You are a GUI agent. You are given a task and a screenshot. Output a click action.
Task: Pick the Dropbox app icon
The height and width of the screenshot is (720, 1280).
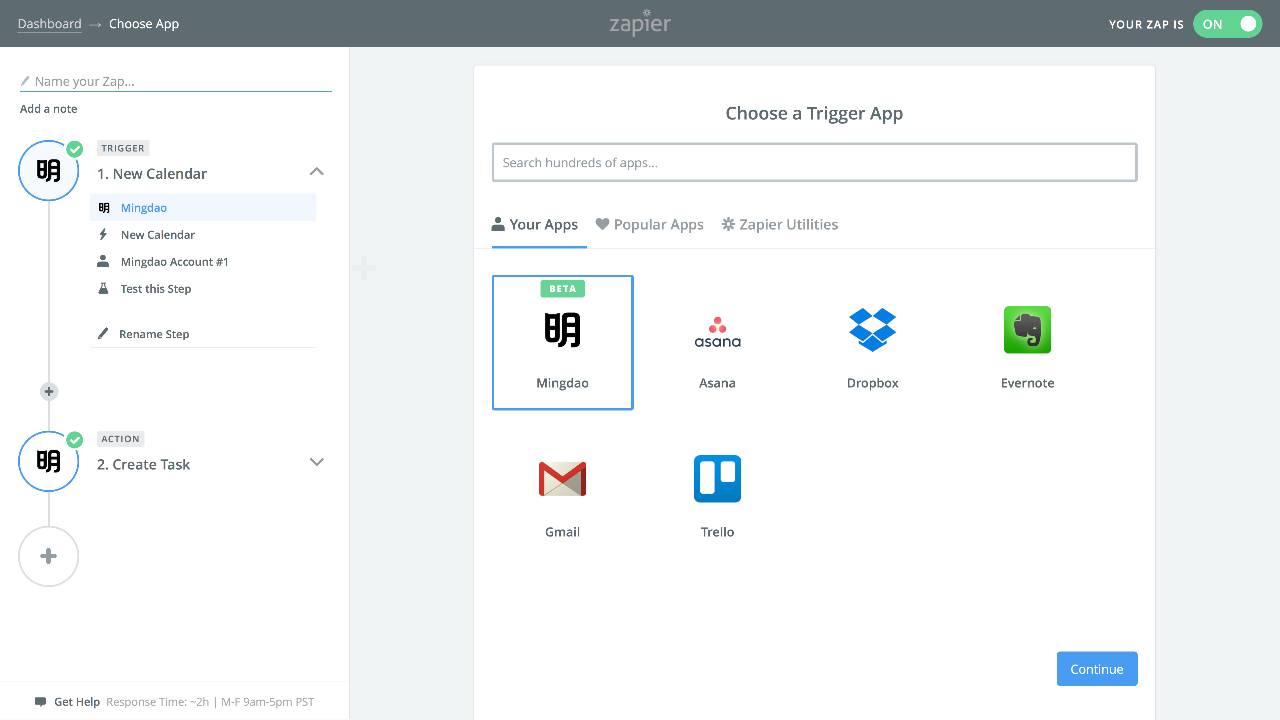[x=872, y=330]
